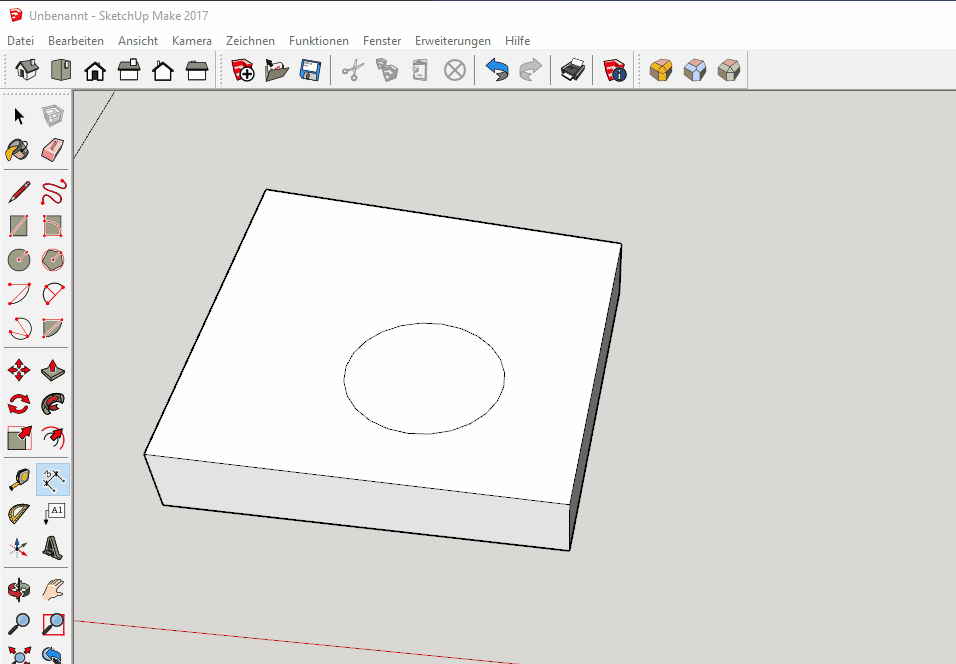Open the Kamera menu

click(191, 41)
